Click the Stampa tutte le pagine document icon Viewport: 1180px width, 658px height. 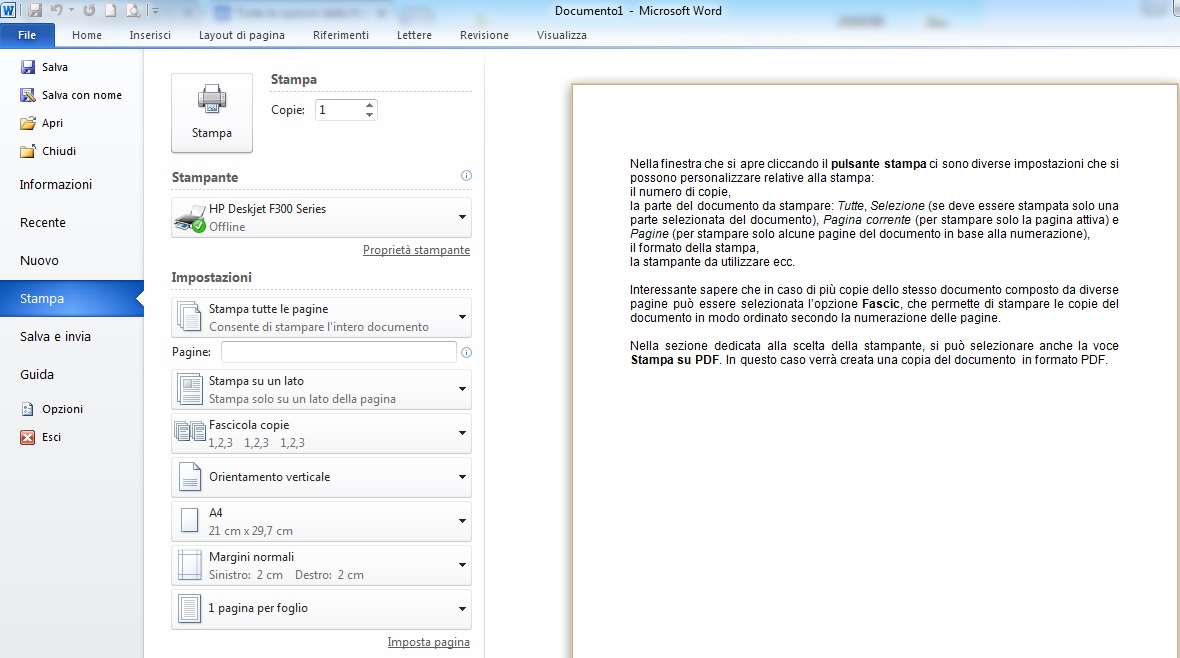pos(189,318)
